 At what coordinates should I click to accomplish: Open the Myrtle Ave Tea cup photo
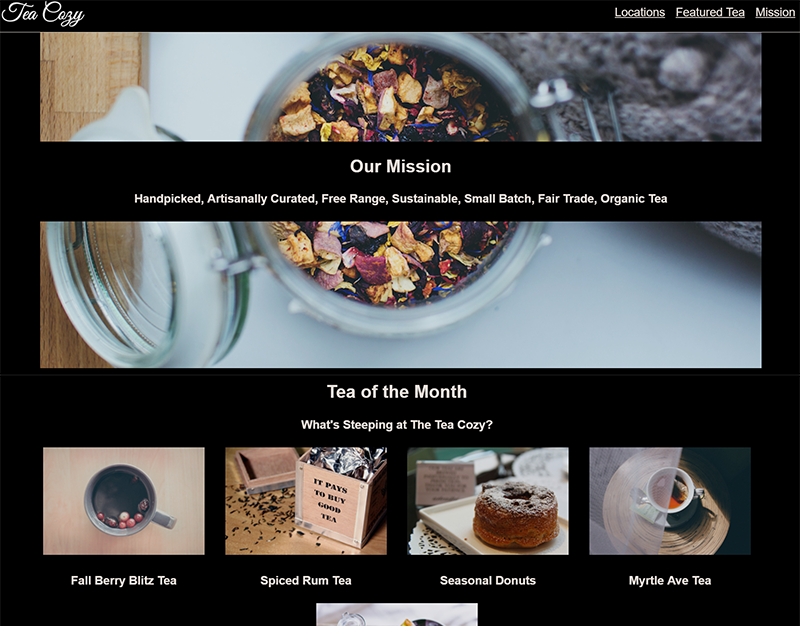[x=670, y=501]
